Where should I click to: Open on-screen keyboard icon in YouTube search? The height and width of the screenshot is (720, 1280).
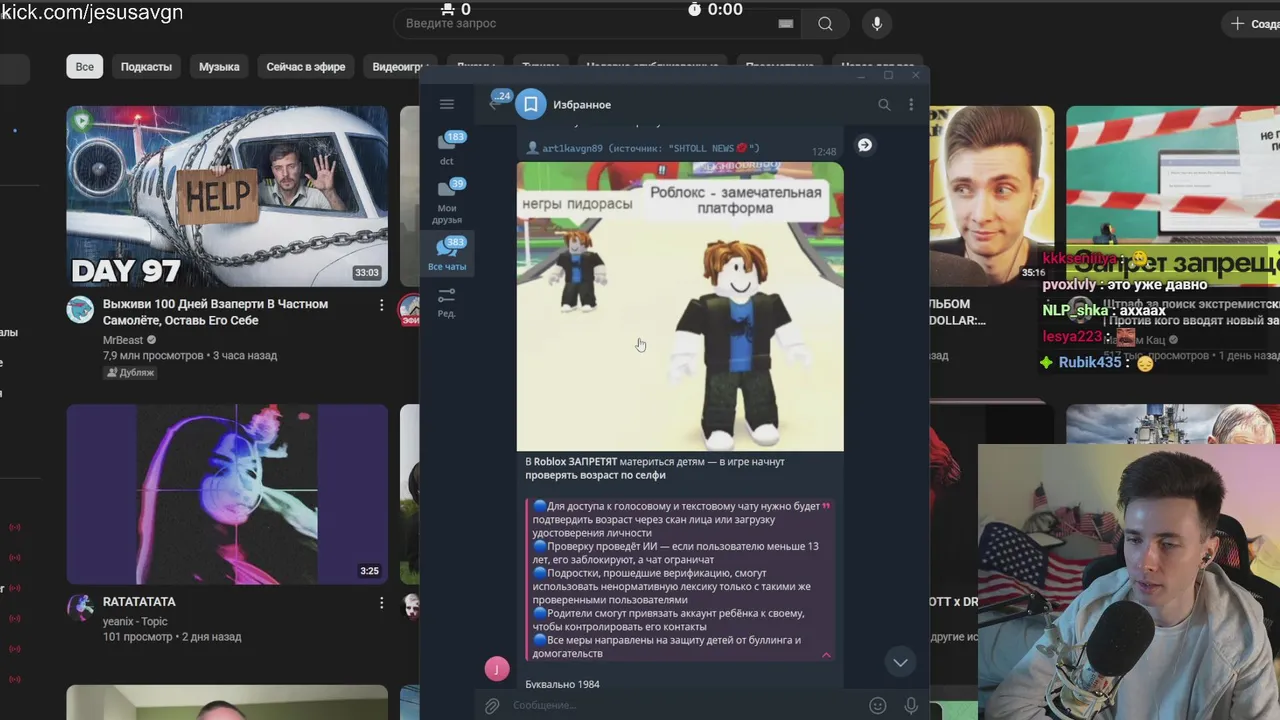[x=786, y=24]
